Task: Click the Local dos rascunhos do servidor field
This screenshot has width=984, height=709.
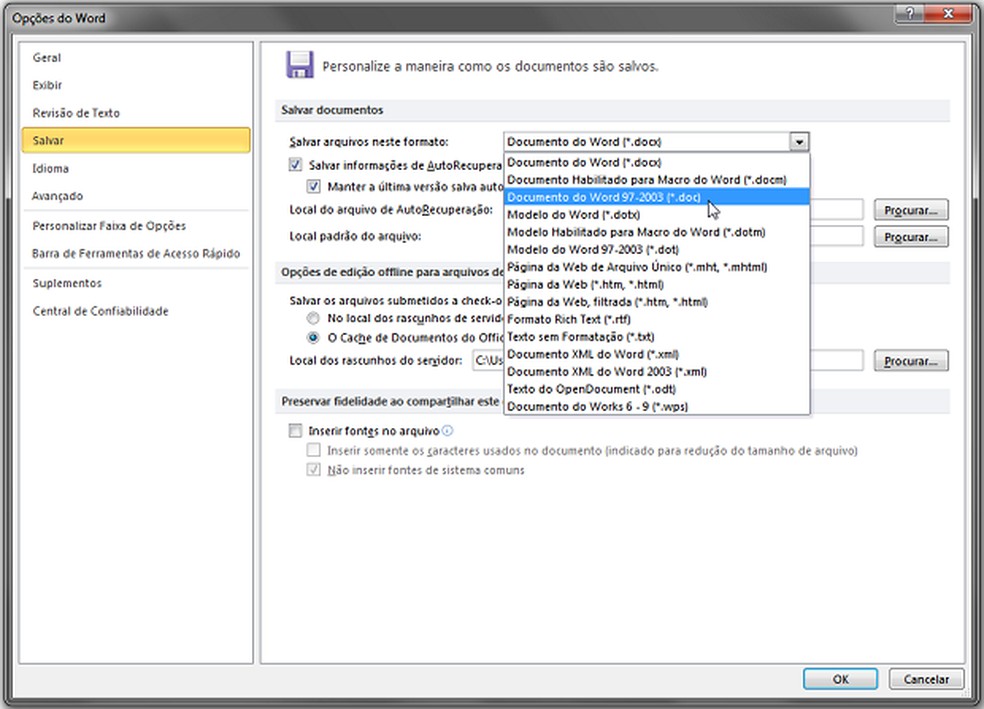Action: tap(668, 361)
